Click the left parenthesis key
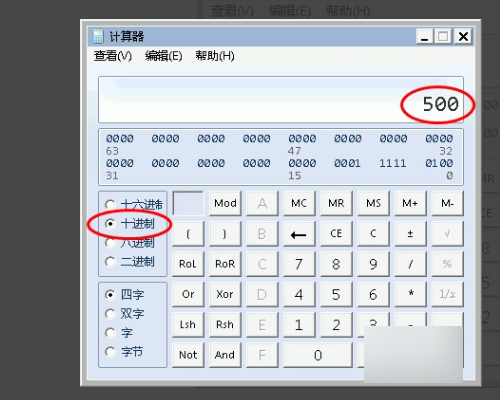The width and height of the screenshot is (500, 400). (x=188, y=234)
